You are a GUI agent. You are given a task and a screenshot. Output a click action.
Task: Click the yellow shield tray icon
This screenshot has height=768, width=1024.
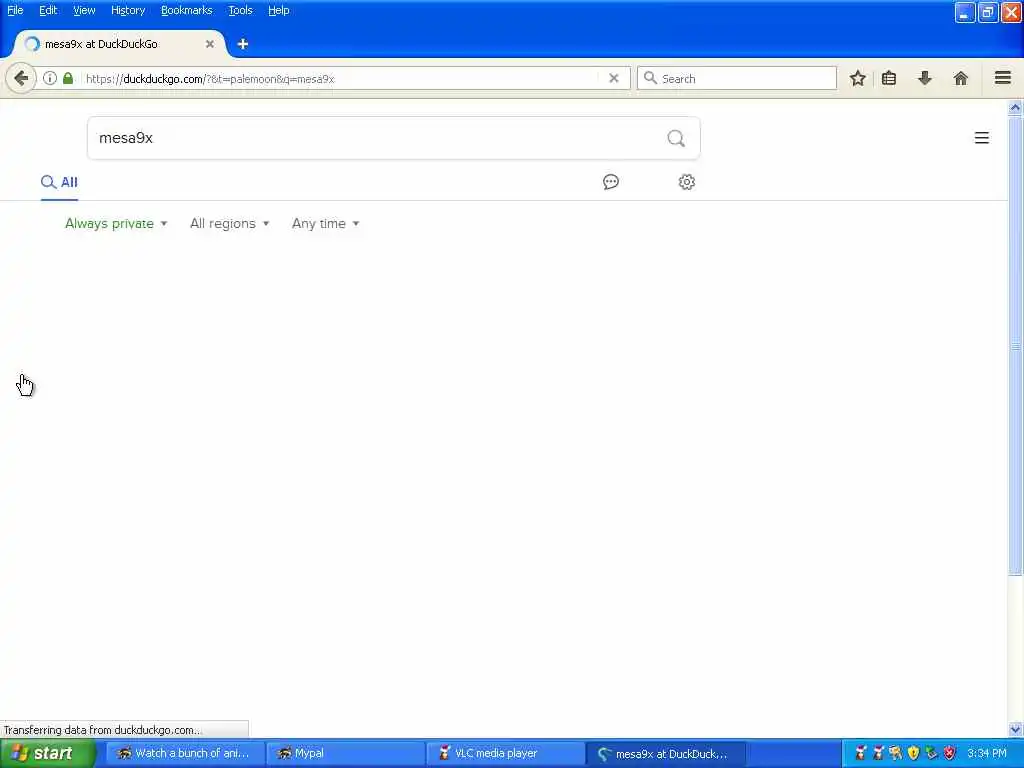click(x=913, y=754)
